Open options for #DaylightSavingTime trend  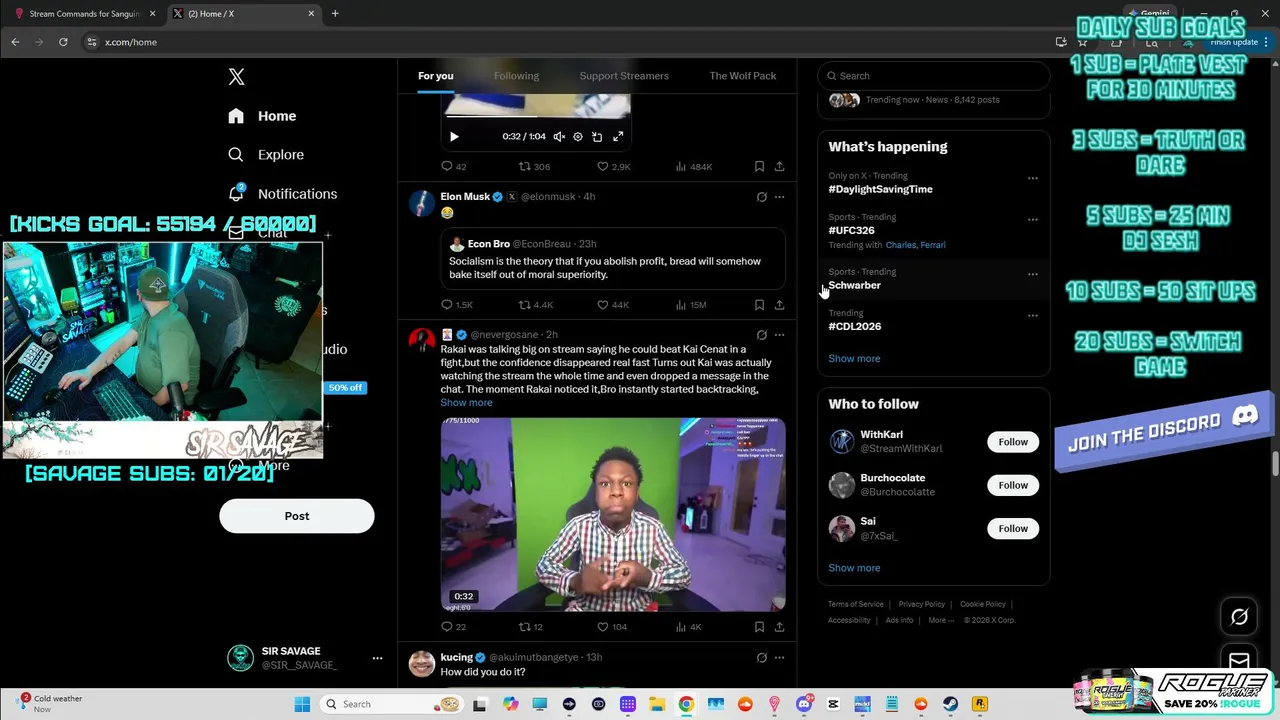(1033, 179)
